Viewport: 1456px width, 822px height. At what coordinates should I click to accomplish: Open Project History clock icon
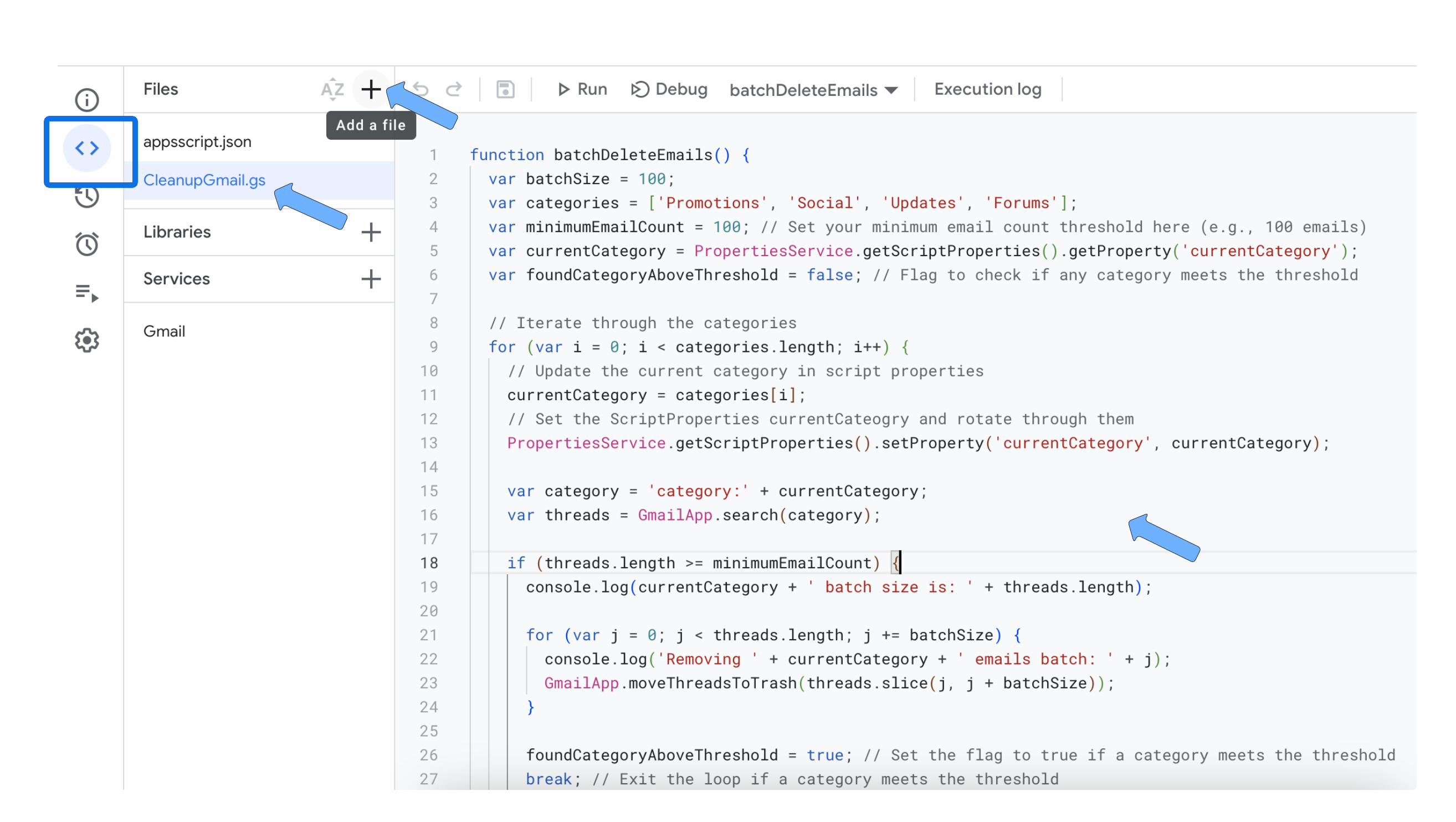86,197
